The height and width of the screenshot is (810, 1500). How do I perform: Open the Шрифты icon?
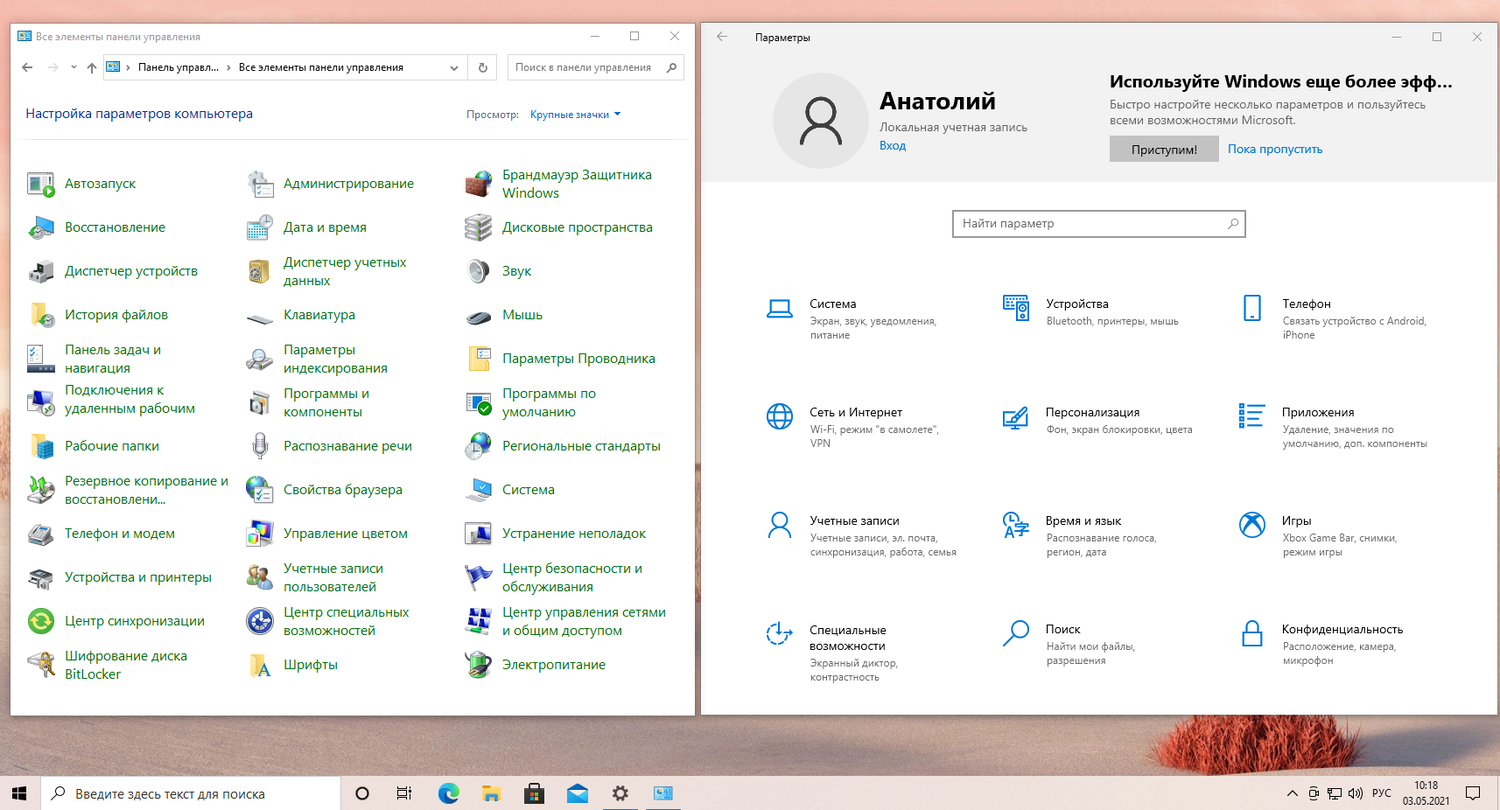point(260,665)
